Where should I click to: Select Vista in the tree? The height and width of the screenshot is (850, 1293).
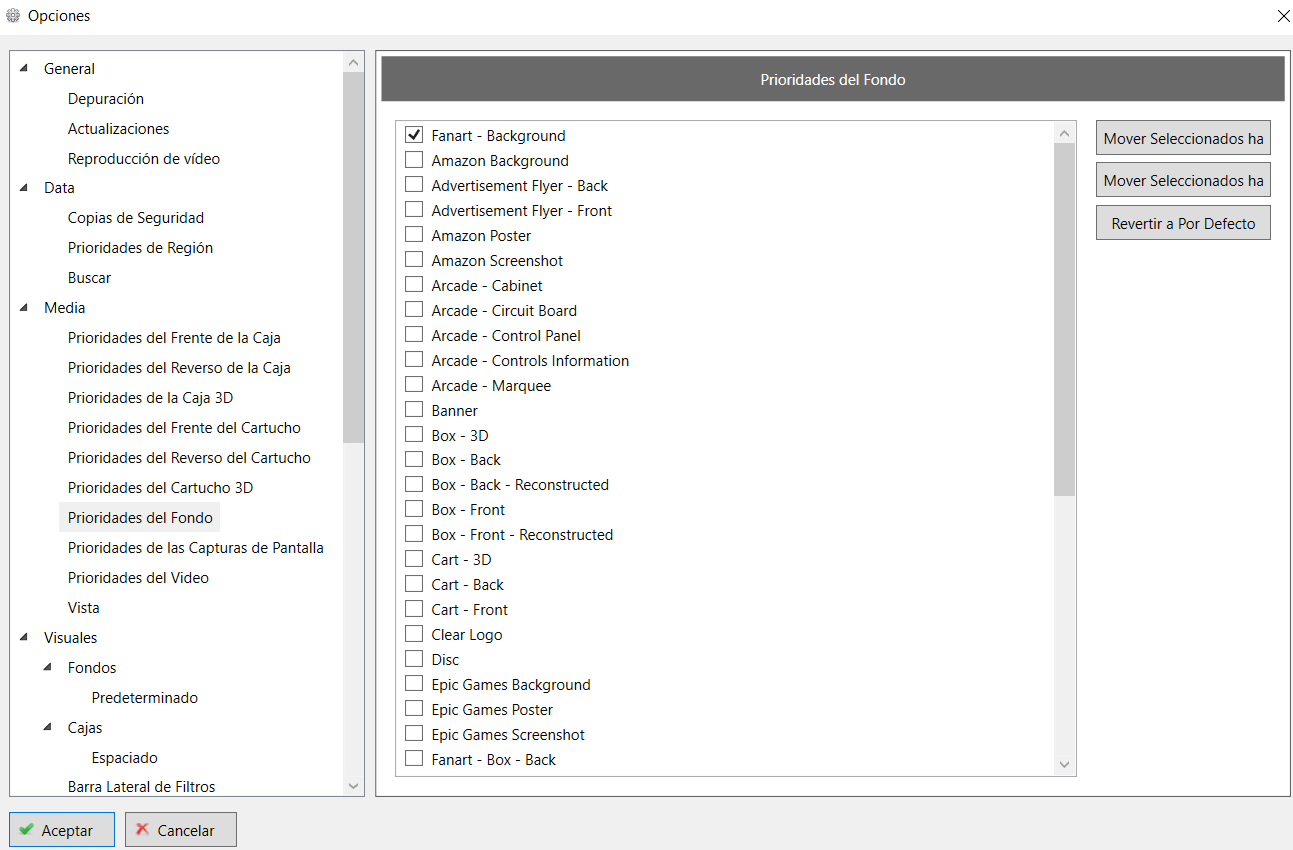point(84,608)
